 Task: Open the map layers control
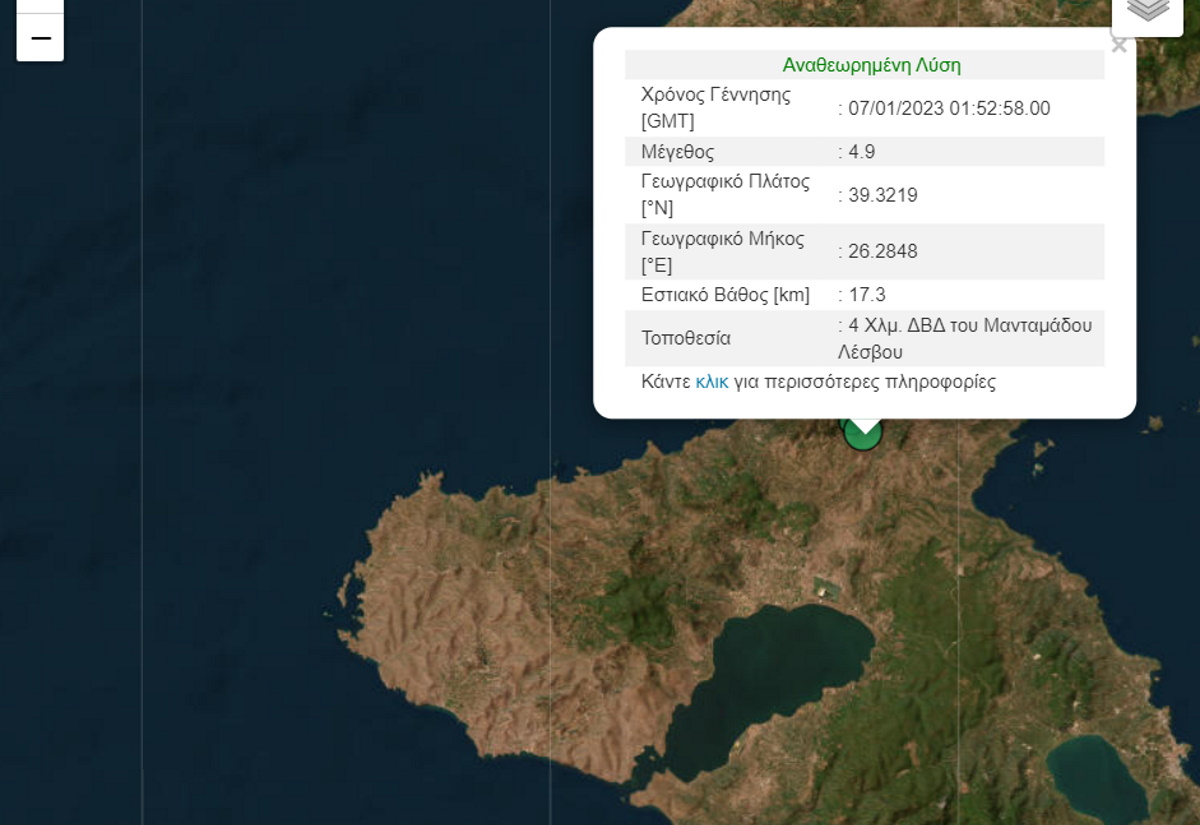point(1147,10)
